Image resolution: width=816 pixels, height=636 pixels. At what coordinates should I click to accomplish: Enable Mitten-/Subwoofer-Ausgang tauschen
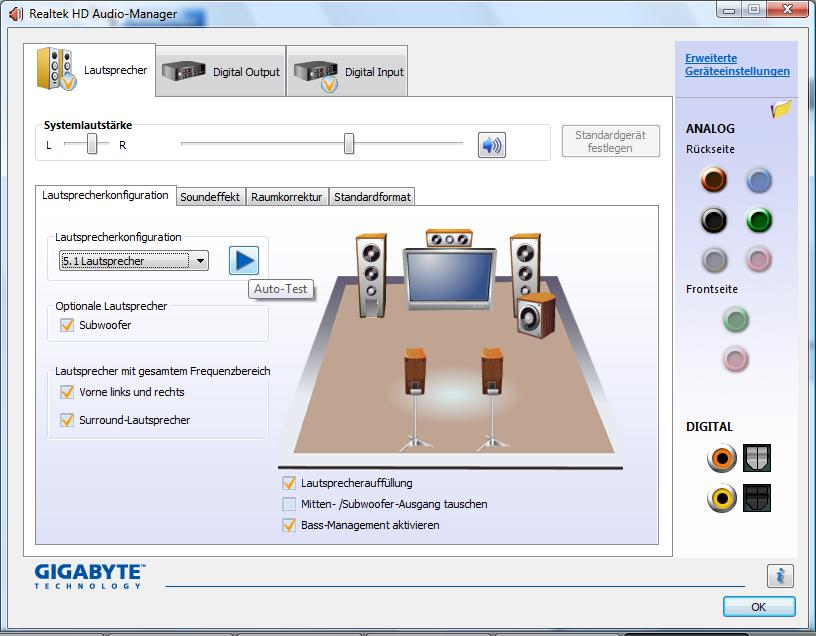(289, 504)
